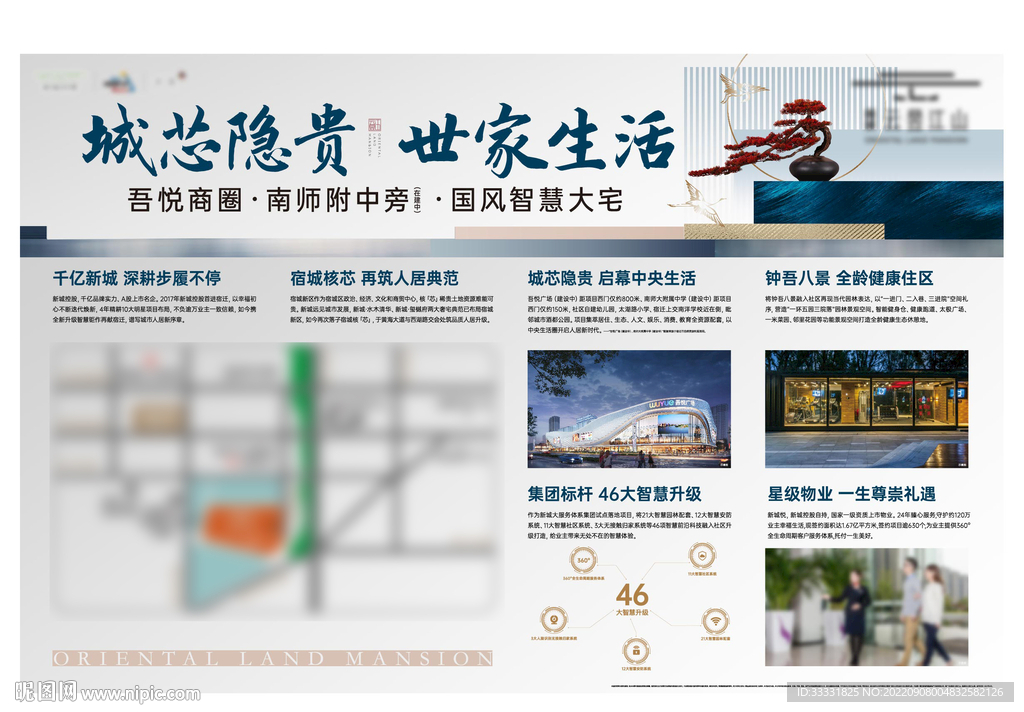1024x712 pixels.
Task: Open the property service staff photo
Action: click(866, 607)
